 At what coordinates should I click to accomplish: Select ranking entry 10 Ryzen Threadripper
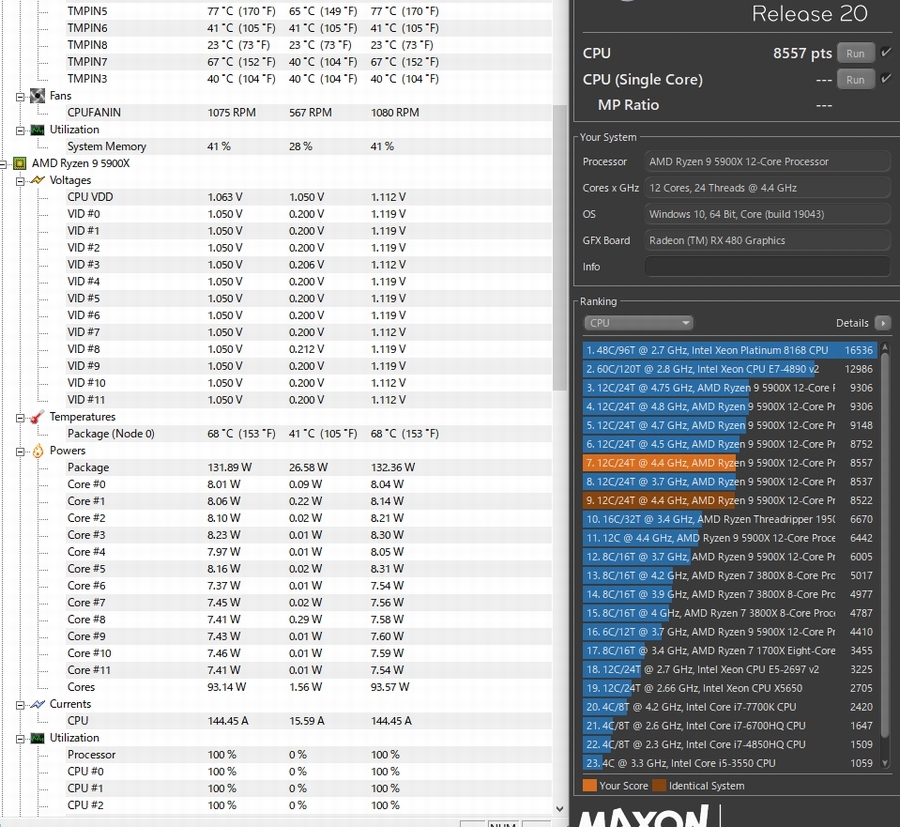[730, 519]
